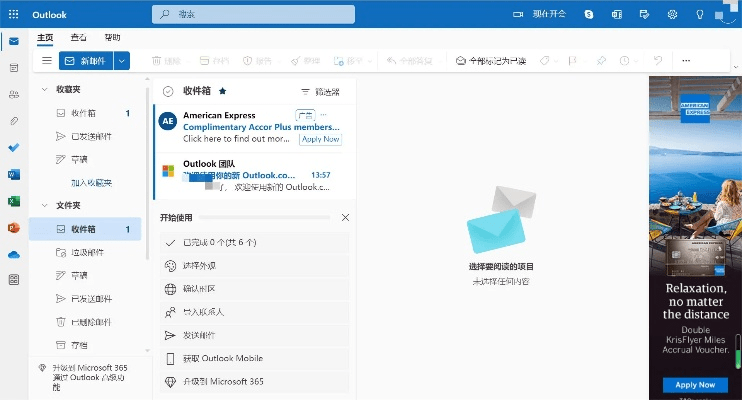Image resolution: width=742 pixels, height=400 pixels.
Task: Click the Archive toolbar button
Action: [x=214, y=61]
